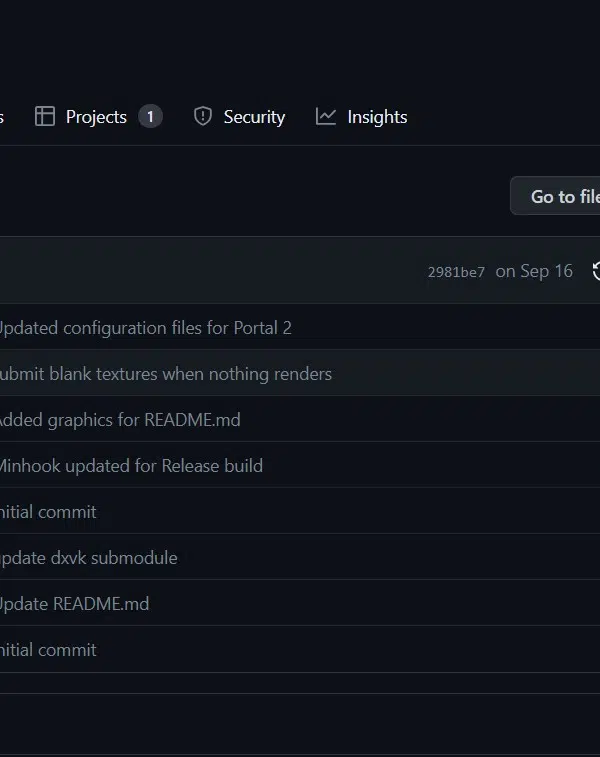Viewport: 600px width, 757px height.
Task: Open commit history clock icon
Action: coord(596,271)
